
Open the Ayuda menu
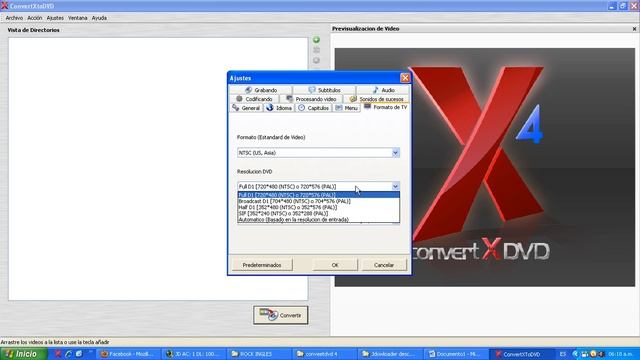[99, 18]
